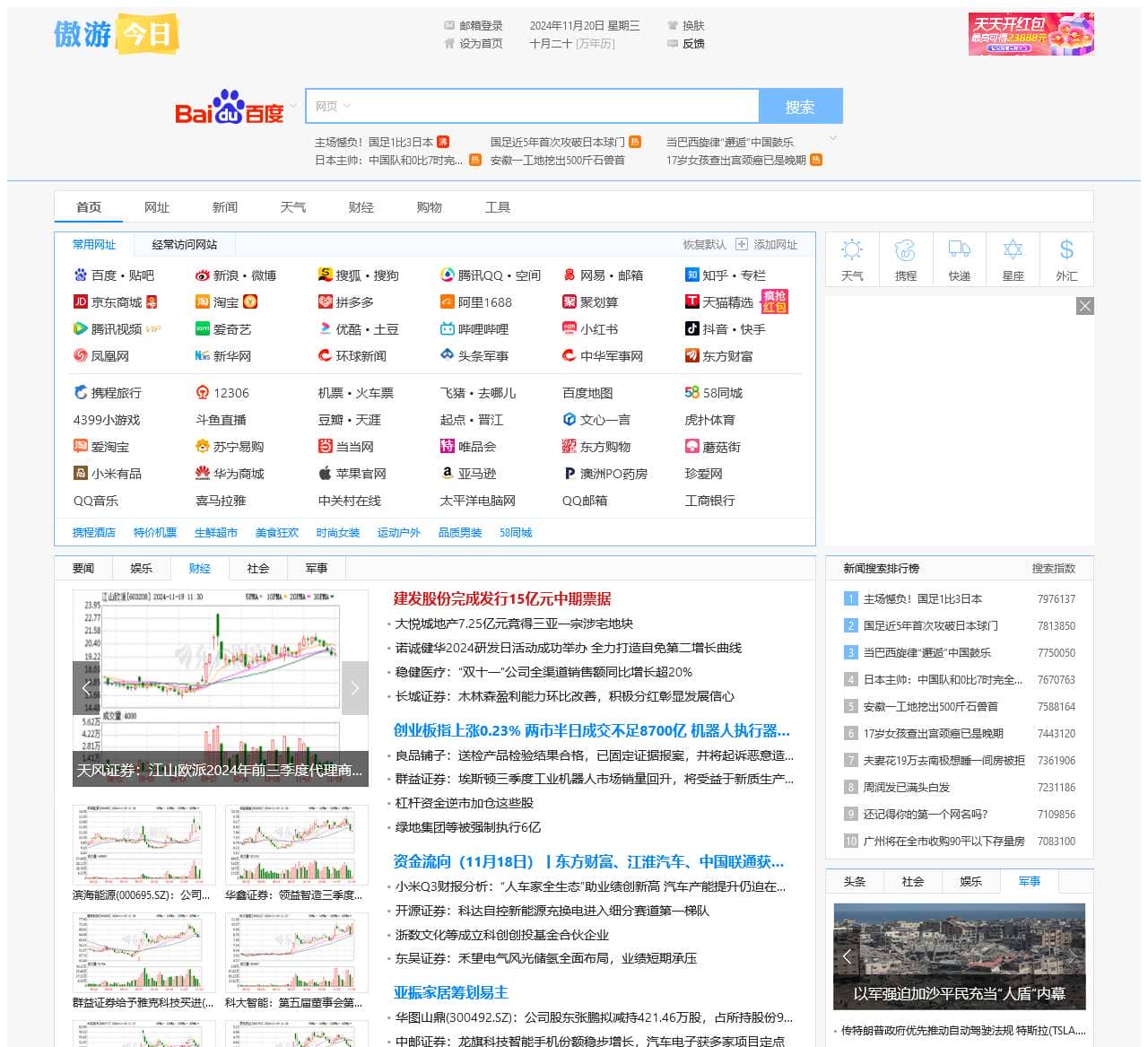Image resolution: width=1148 pixels, height=1047 pixels.
Task: Open ranked news 周润发已满头白发
Action: click(906, 787)
